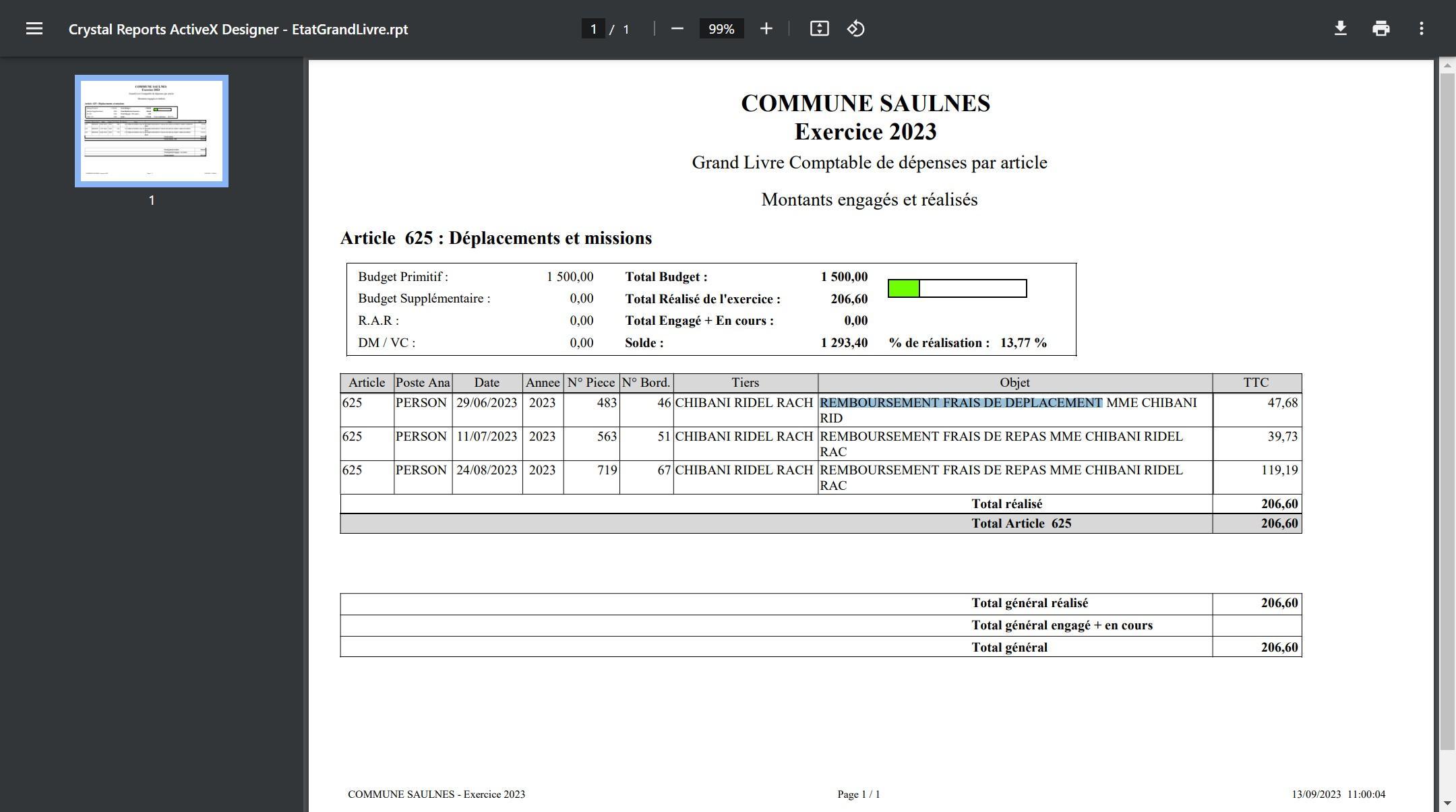The height and width of the screenshot is (812, 1456).
Task: Click the Total Budget label
Action: pyautogui.click(x=666, y=277)
